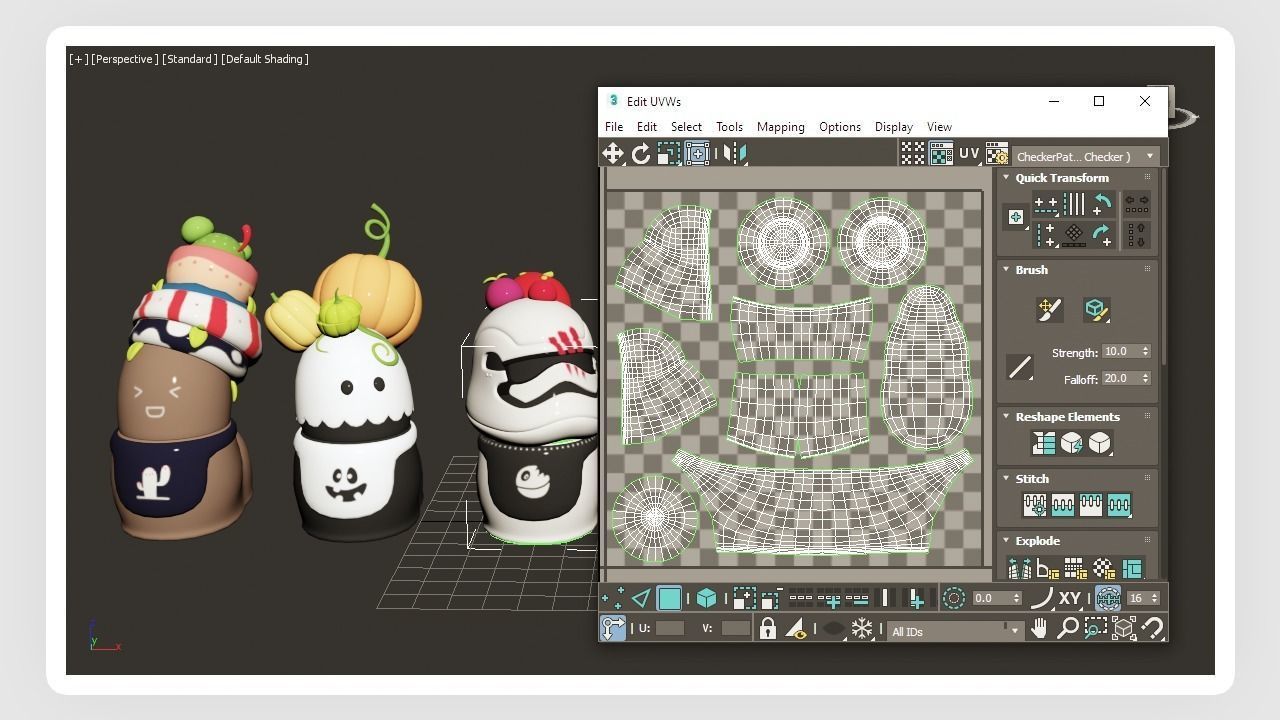Select the Move selected subobjects tool
This screenshot has width=1280, height=720.
tap(612, 153)
